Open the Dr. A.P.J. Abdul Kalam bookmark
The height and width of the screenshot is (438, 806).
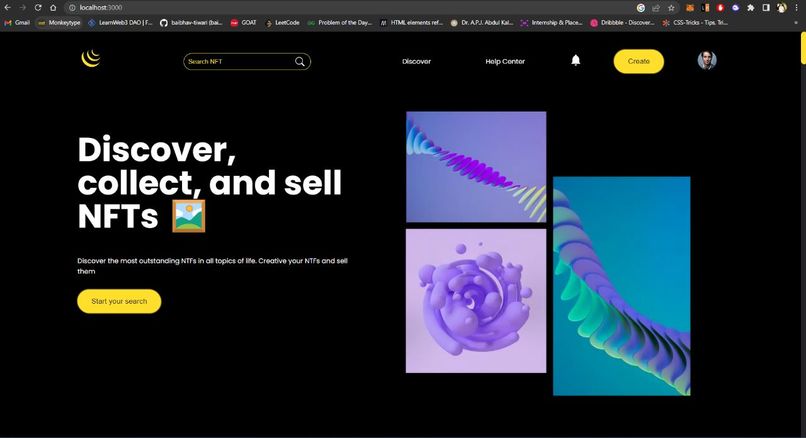pyautogui.click(x=482, y=23)
